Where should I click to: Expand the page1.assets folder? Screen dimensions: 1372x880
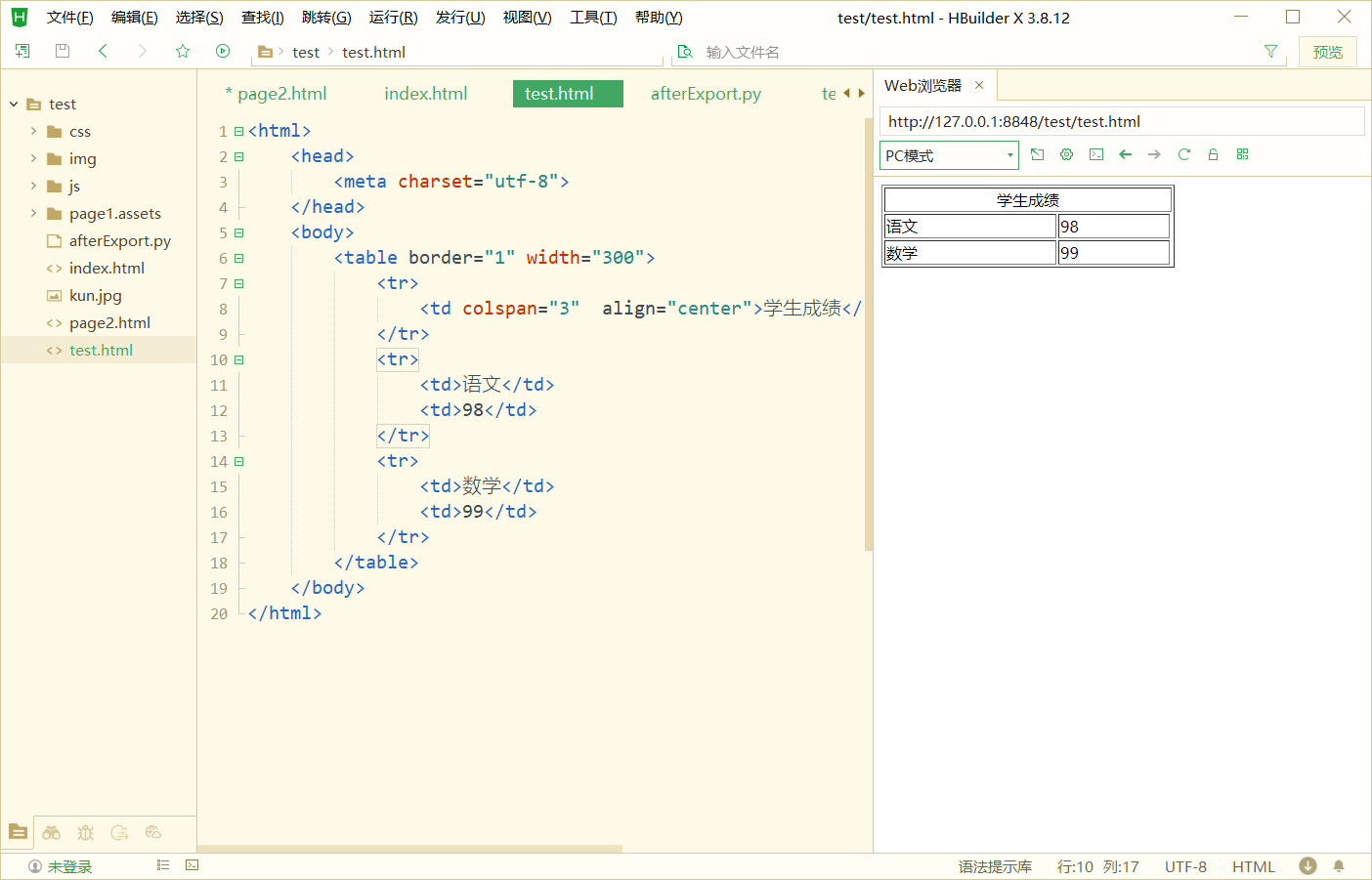tap(33, 213)
